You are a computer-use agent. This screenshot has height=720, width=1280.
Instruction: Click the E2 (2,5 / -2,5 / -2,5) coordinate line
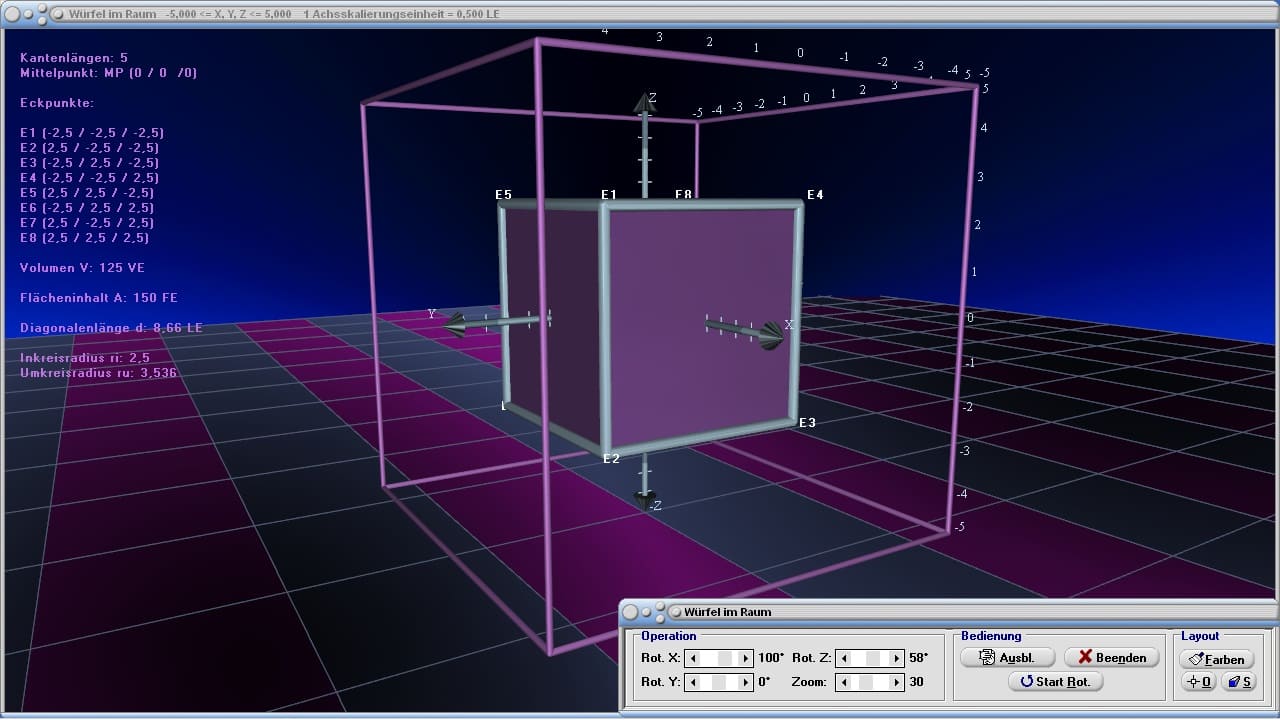coord(90,148)
